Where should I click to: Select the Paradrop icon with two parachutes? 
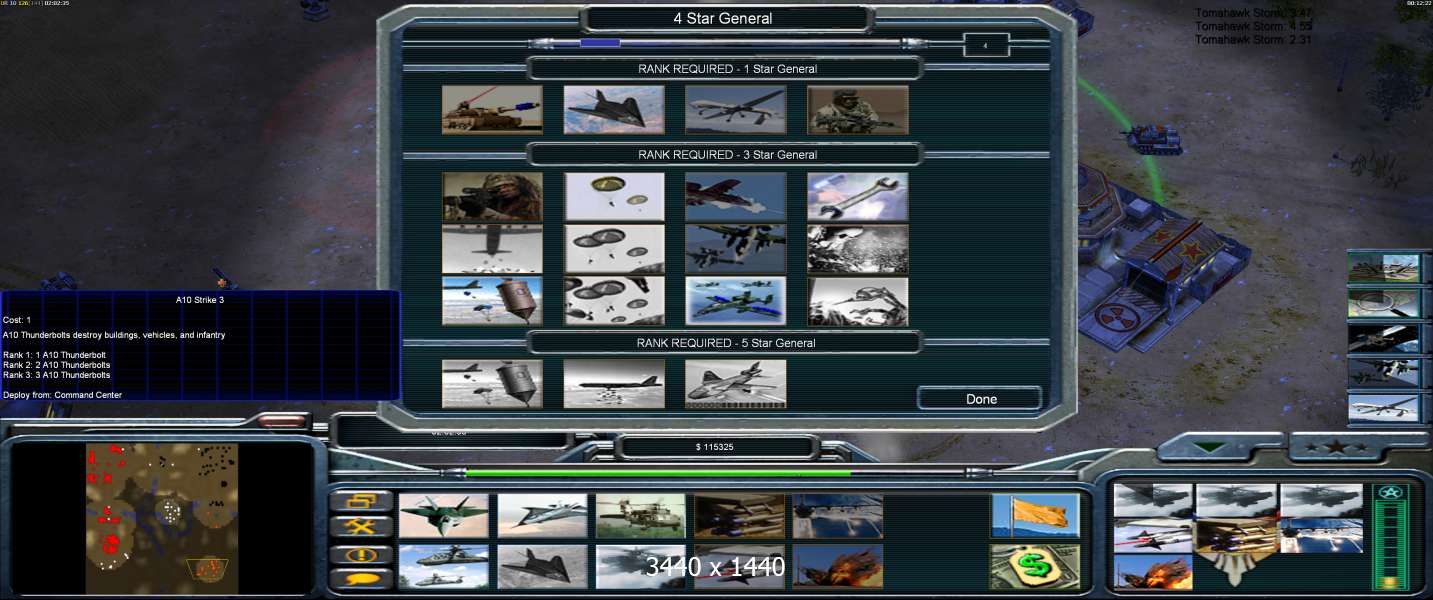click(614, 197)
